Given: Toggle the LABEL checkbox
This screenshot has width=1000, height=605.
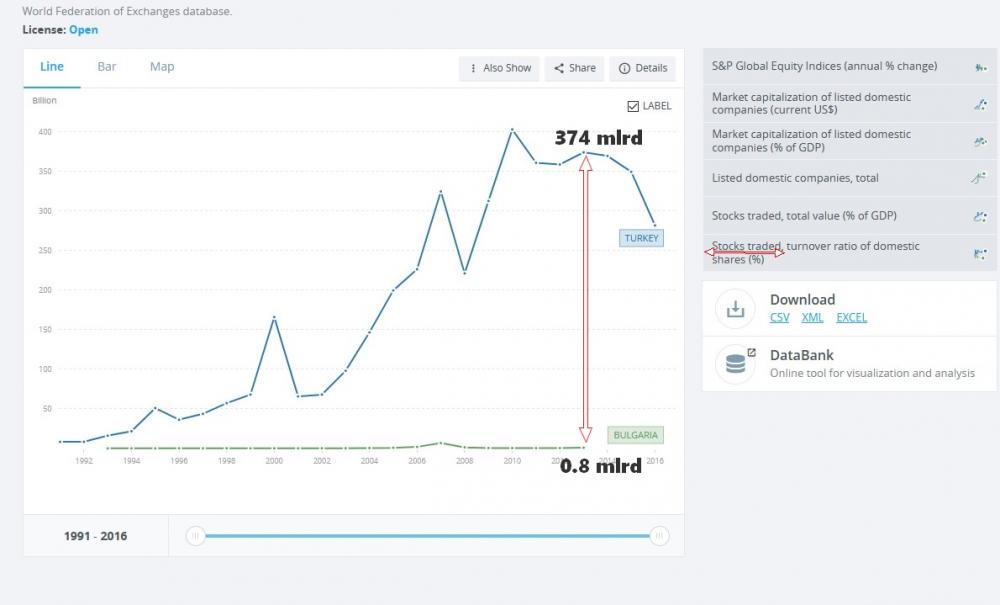Looking at the screenshot, I should pos(633,106).
